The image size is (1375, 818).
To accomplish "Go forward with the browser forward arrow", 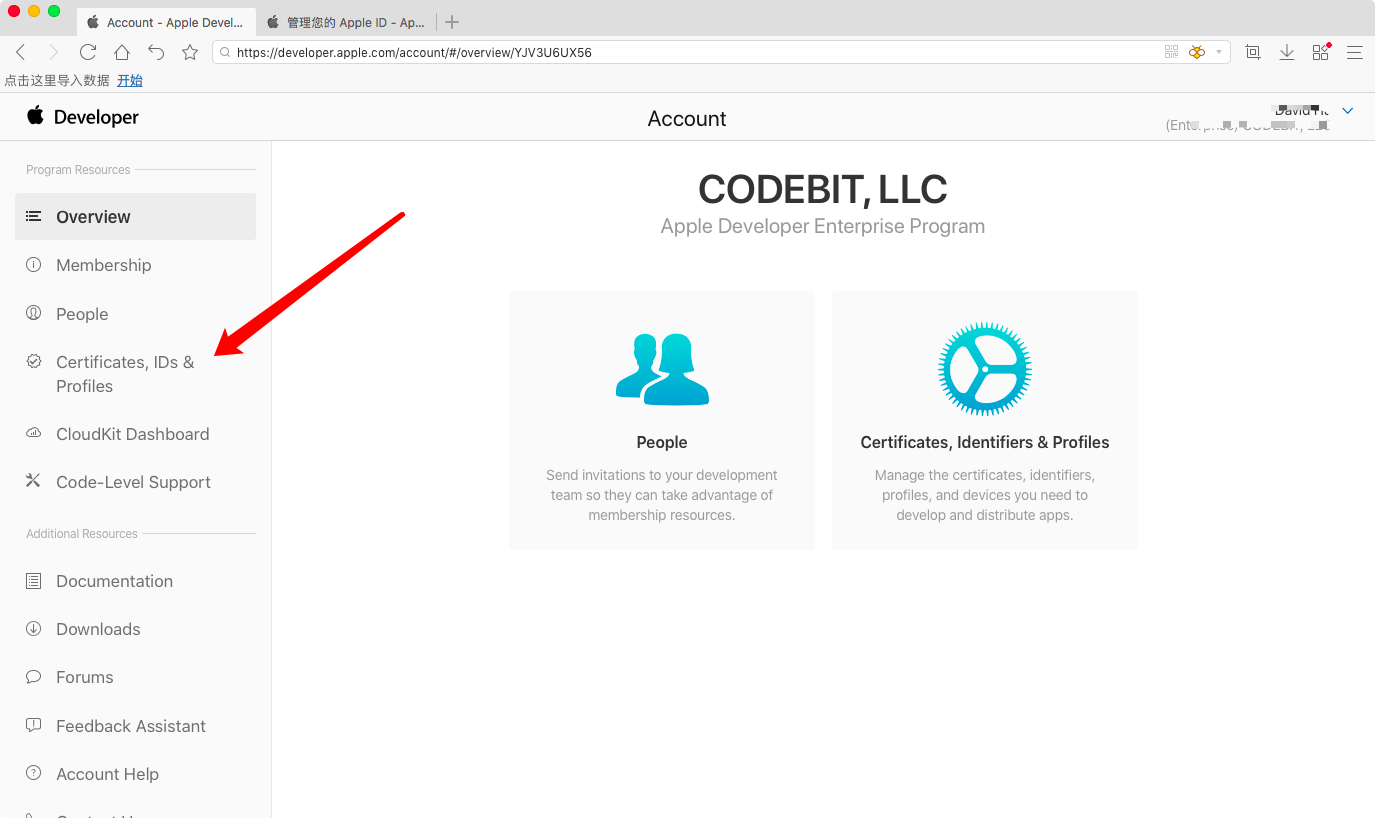I will [54, 52].
